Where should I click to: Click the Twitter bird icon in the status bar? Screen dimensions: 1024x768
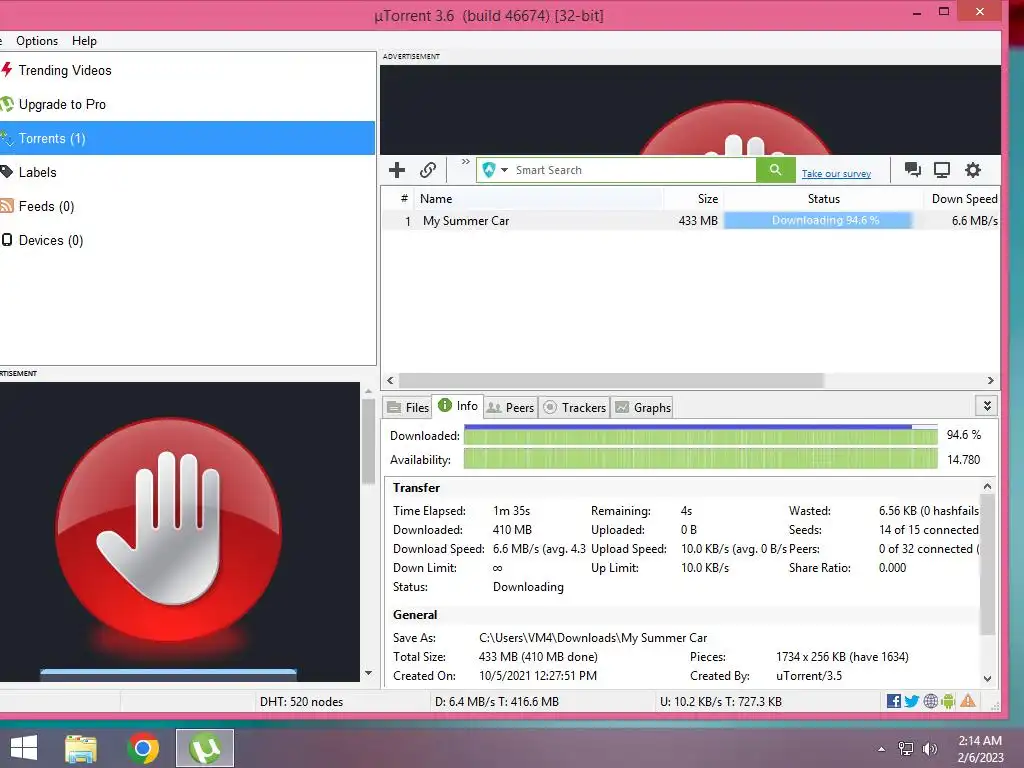pos(912,701)
